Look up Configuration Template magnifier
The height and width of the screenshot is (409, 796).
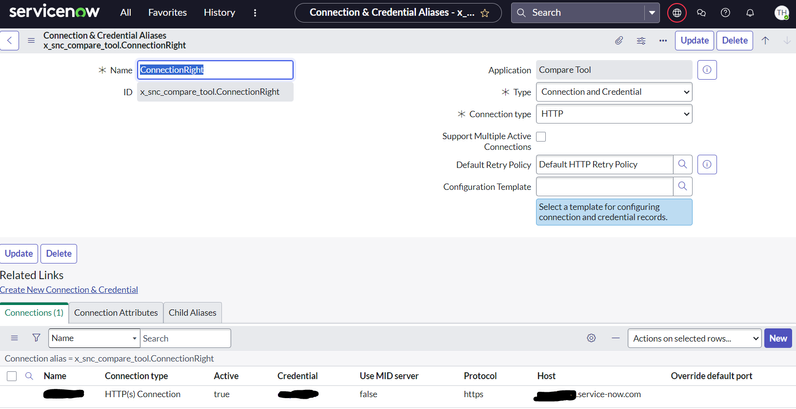tap(683, 186)
